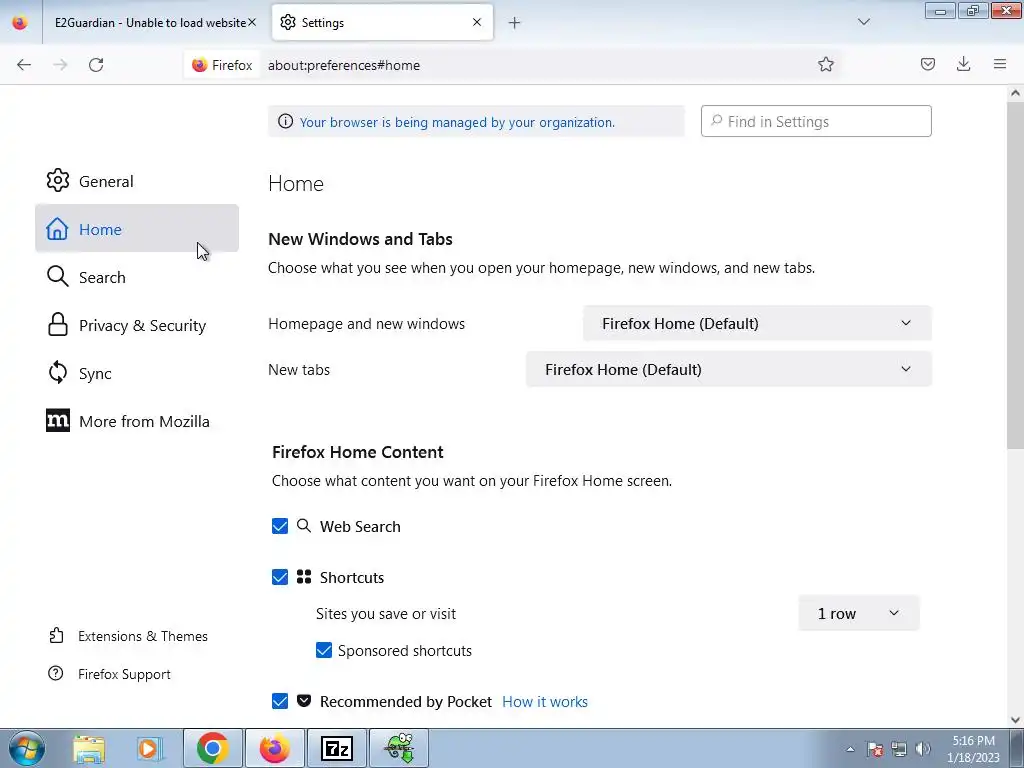The width and height of the screenshot is (1024, 768).
Task: Open Windows Explorer from the taskbar
Action: [89, 748]
